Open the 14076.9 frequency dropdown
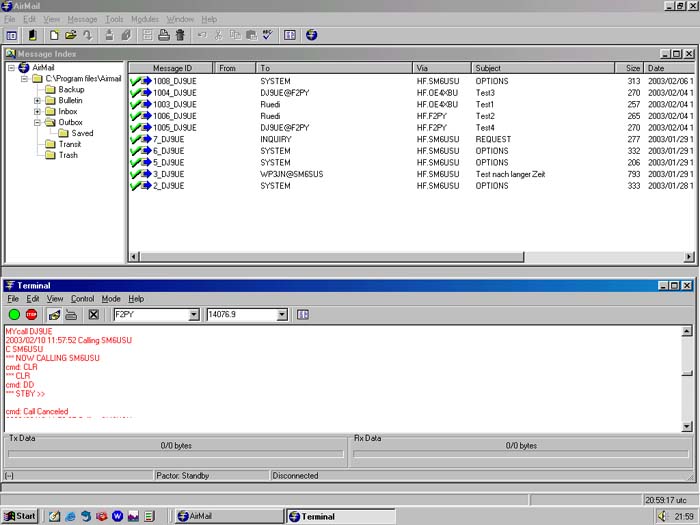 281,315
